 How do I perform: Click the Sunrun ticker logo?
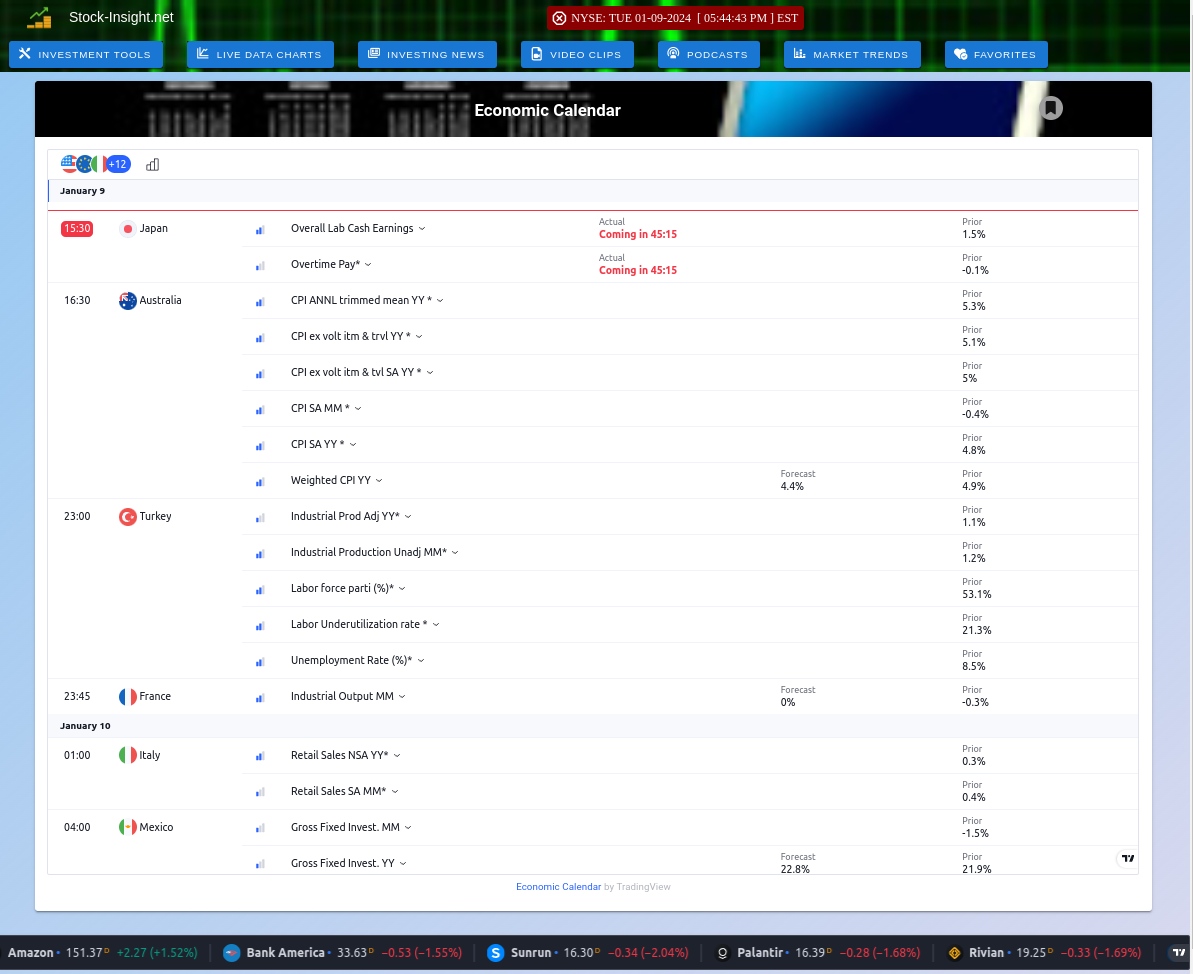[x=495, y=953]
